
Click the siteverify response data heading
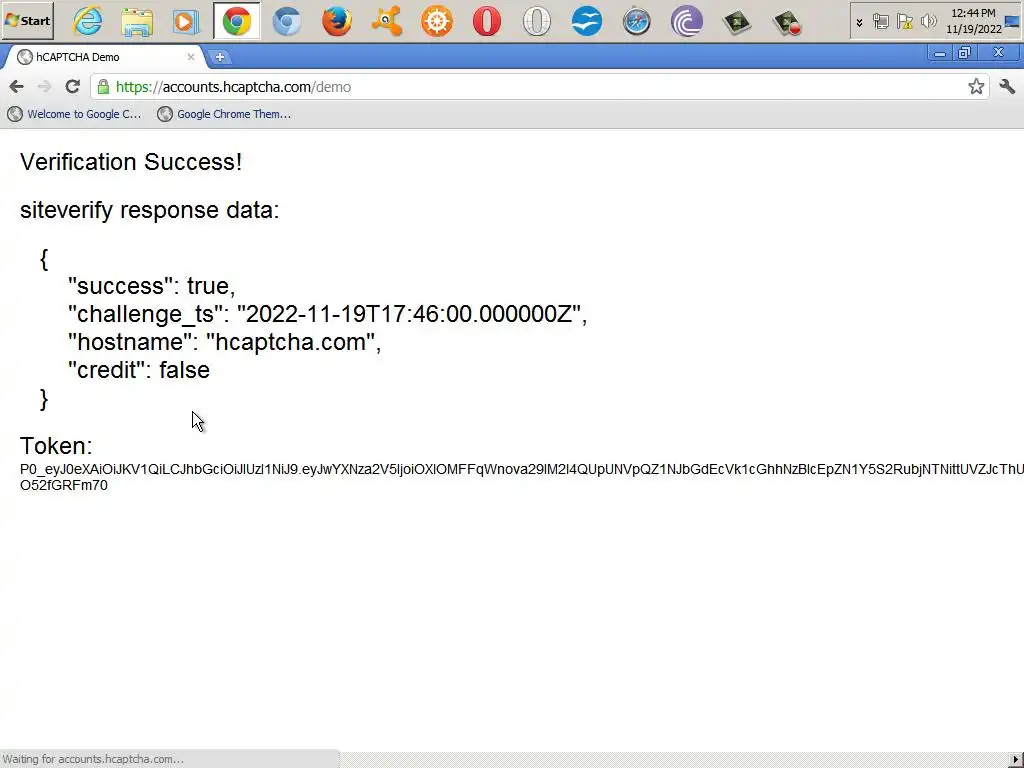[150, 210]
